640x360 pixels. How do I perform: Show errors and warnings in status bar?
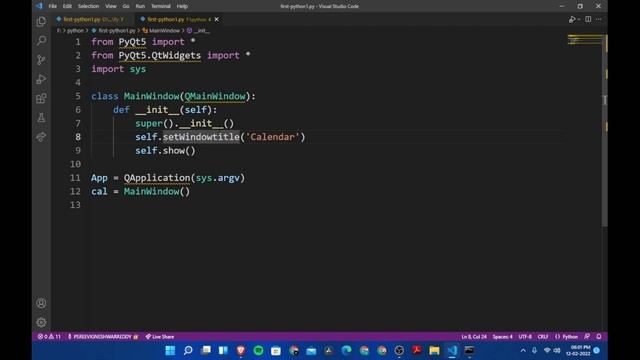pyautogui.click(x=49, y=337)
